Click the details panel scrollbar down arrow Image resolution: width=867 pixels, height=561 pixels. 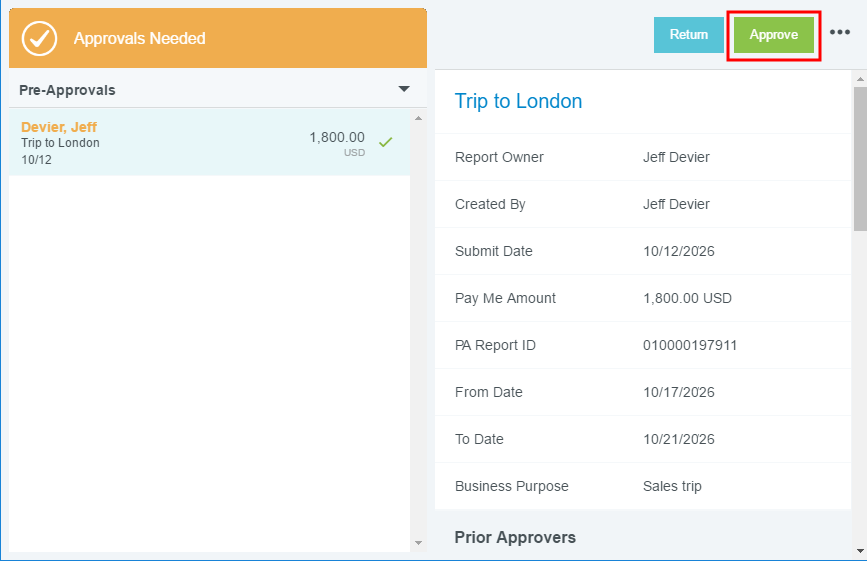coord(859,550)
